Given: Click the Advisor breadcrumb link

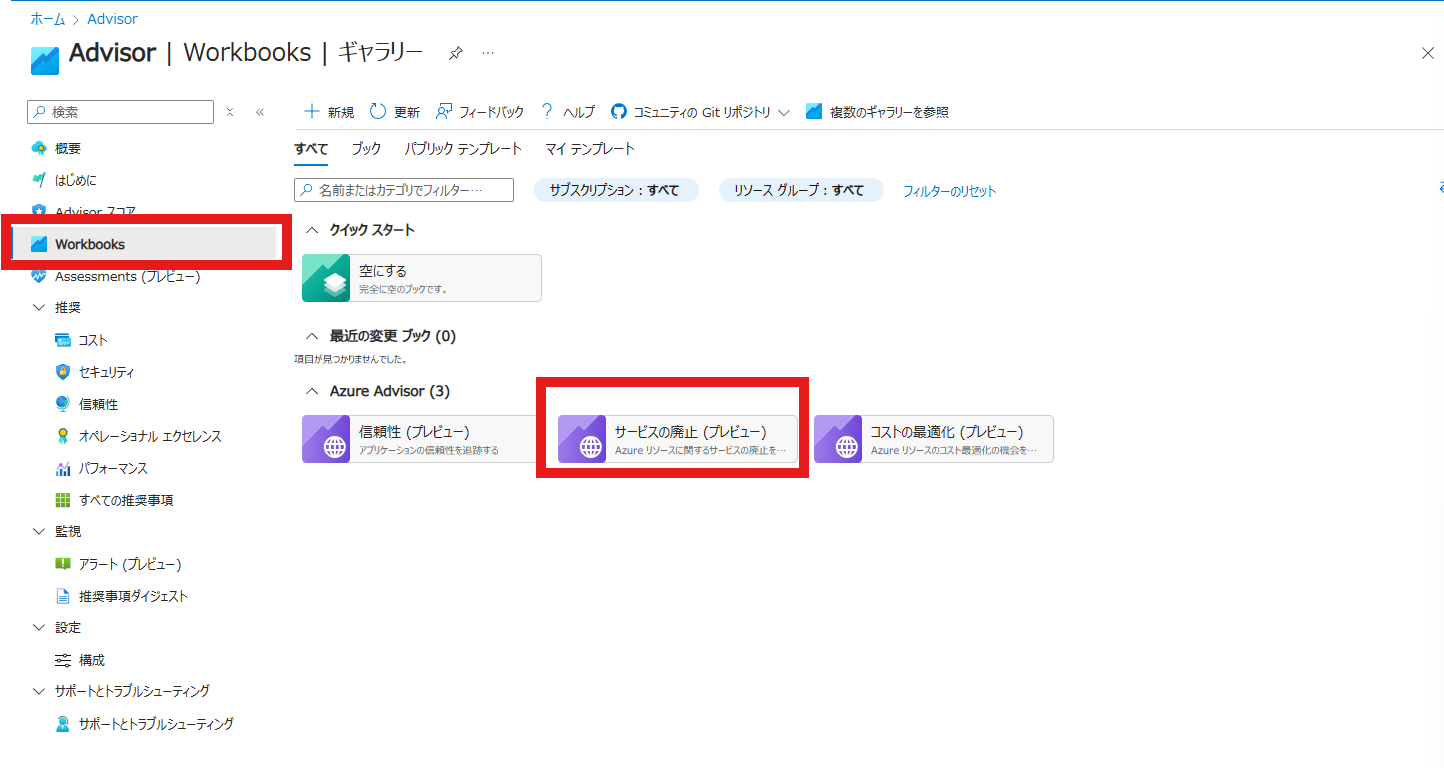Looking at the screenshot, I should coord(113,19).
